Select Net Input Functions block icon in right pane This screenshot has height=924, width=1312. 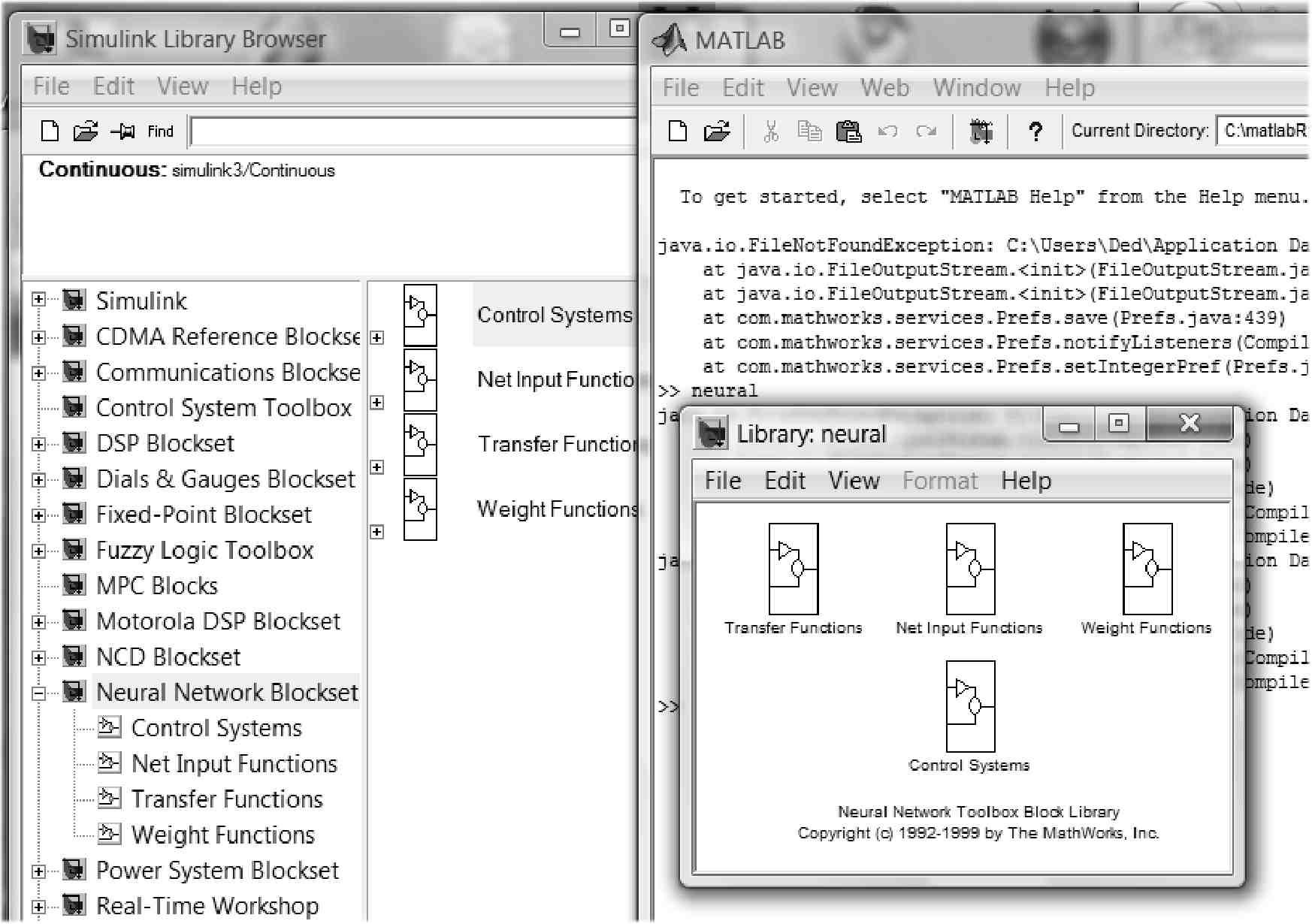(420, 380)
